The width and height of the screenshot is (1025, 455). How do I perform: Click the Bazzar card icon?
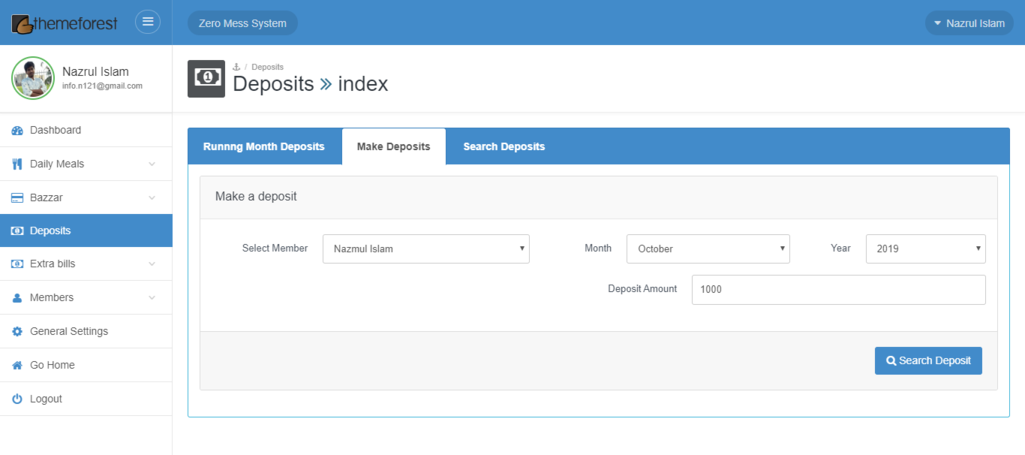coord(17,198)
